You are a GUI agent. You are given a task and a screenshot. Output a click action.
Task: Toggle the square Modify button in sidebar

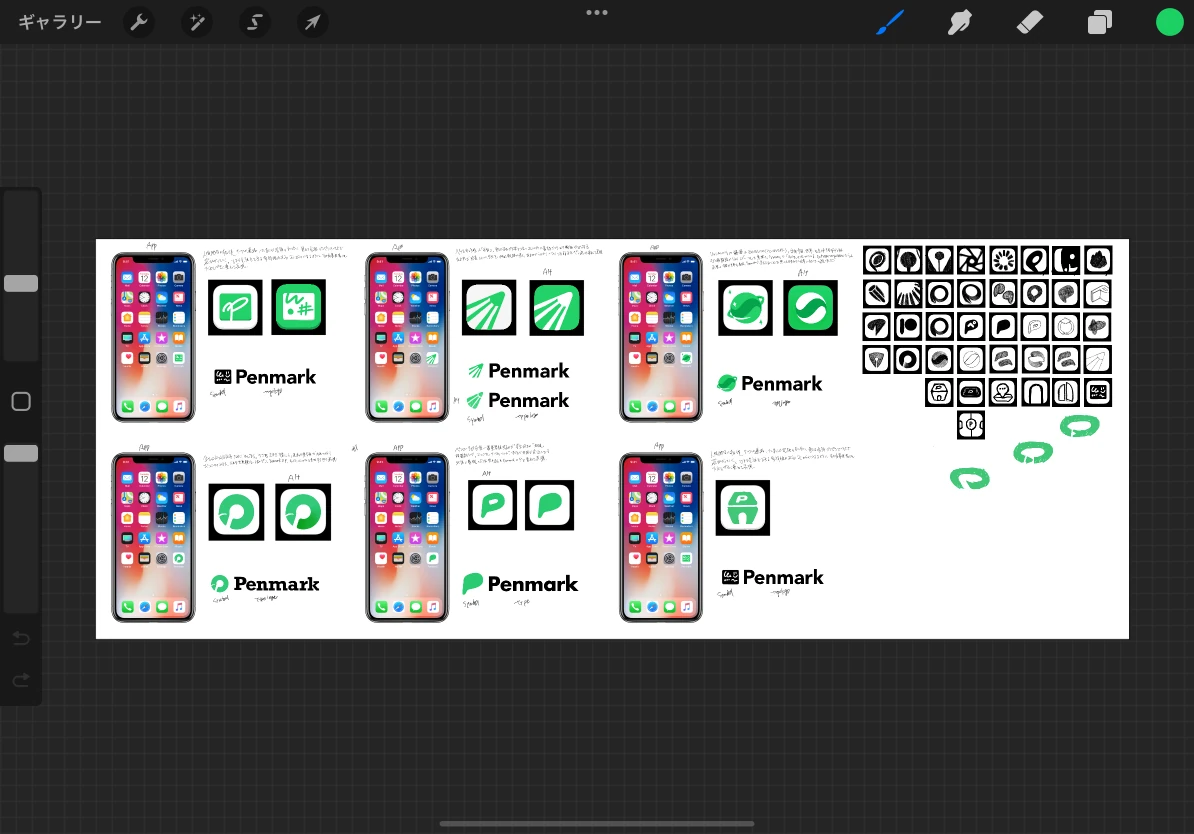coord(21,402)
